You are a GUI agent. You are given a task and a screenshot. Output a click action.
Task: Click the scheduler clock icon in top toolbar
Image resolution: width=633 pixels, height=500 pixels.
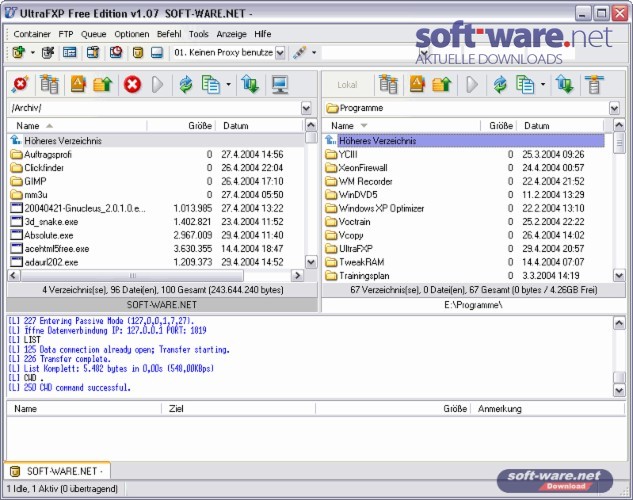pyautogui.click(x=116, y=52)
